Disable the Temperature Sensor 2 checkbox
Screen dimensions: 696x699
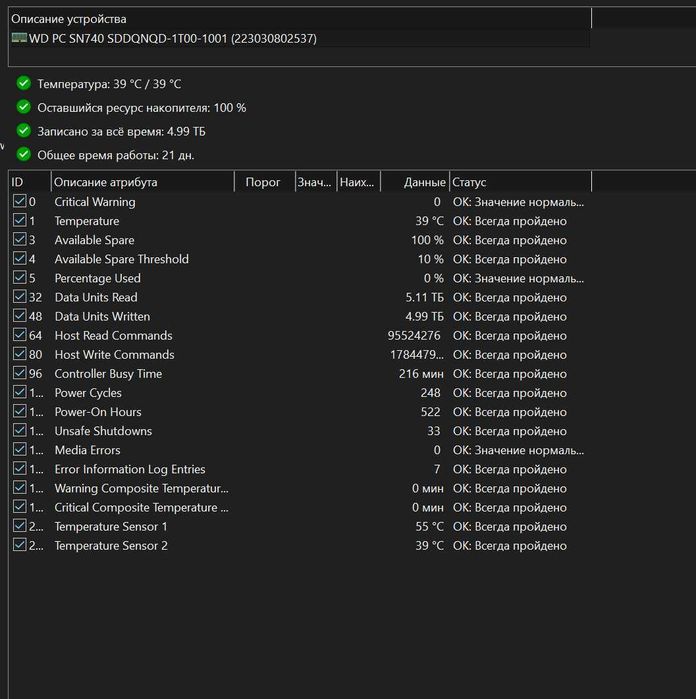tap(19, 545)
